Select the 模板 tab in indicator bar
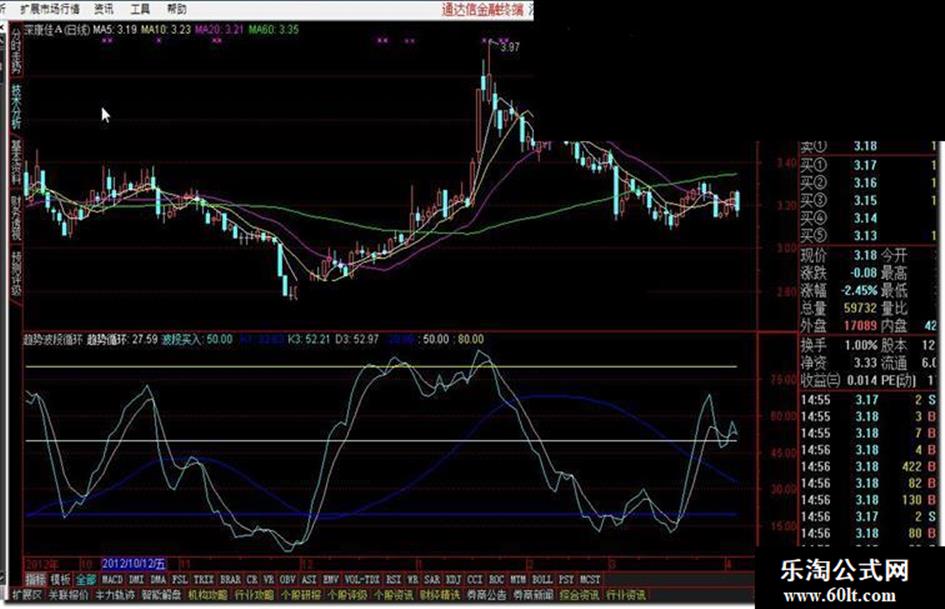 click(x=60, y=579)
